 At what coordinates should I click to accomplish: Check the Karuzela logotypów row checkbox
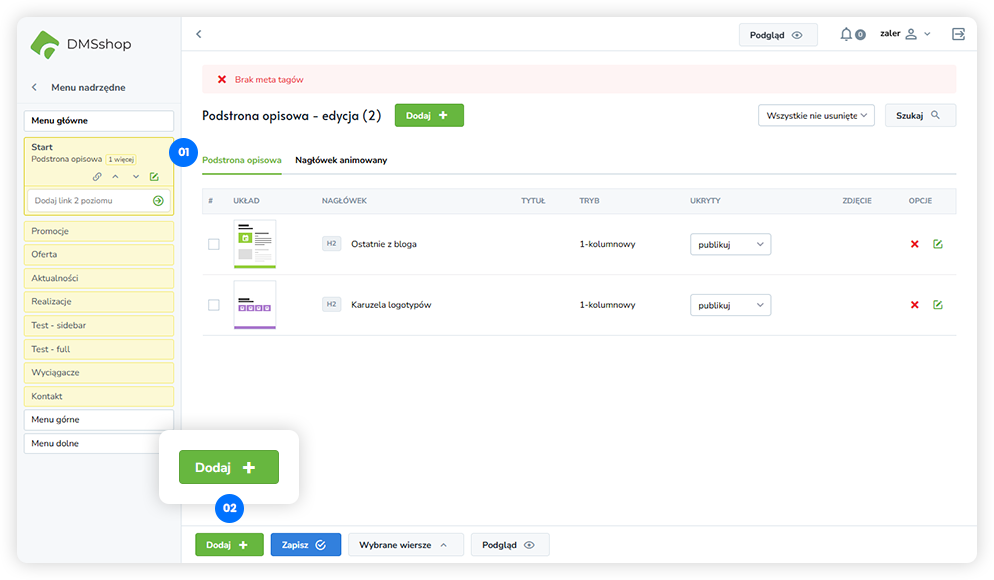click(213, 305)
